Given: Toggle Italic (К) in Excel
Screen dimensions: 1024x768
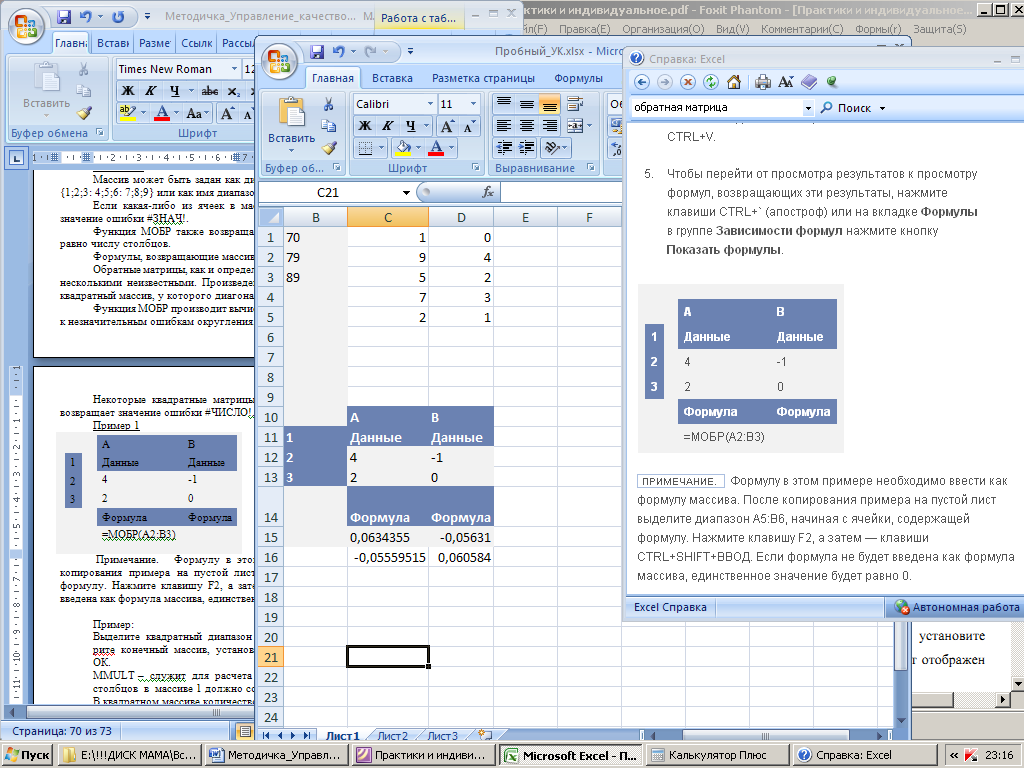Looking at the screenshot, I should point(387,126).
